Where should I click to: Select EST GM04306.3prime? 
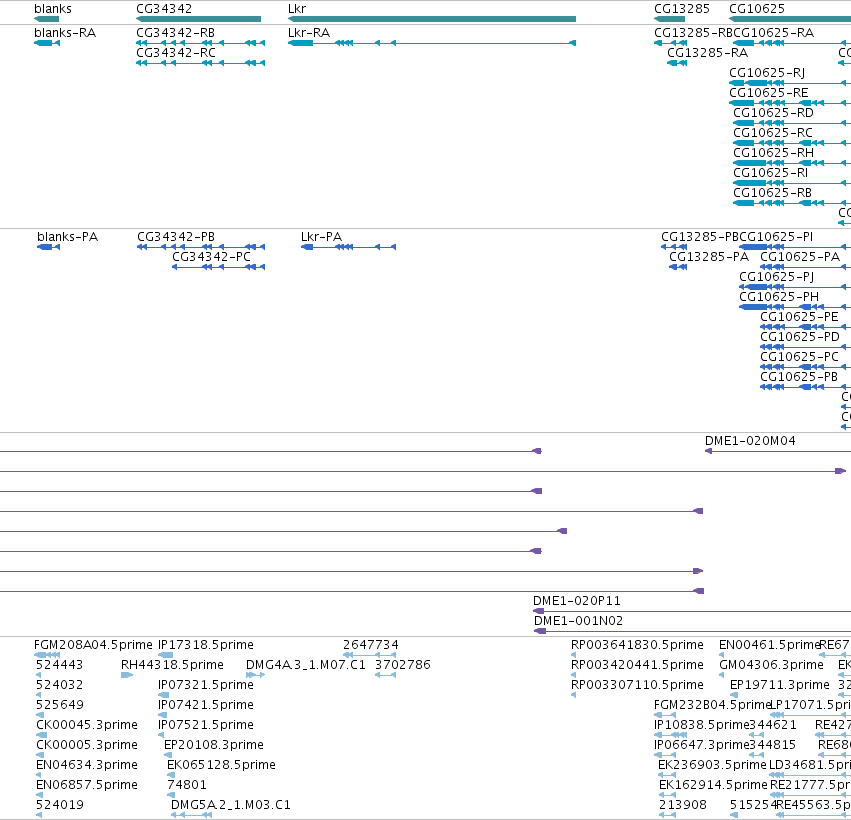pos(771,665)
